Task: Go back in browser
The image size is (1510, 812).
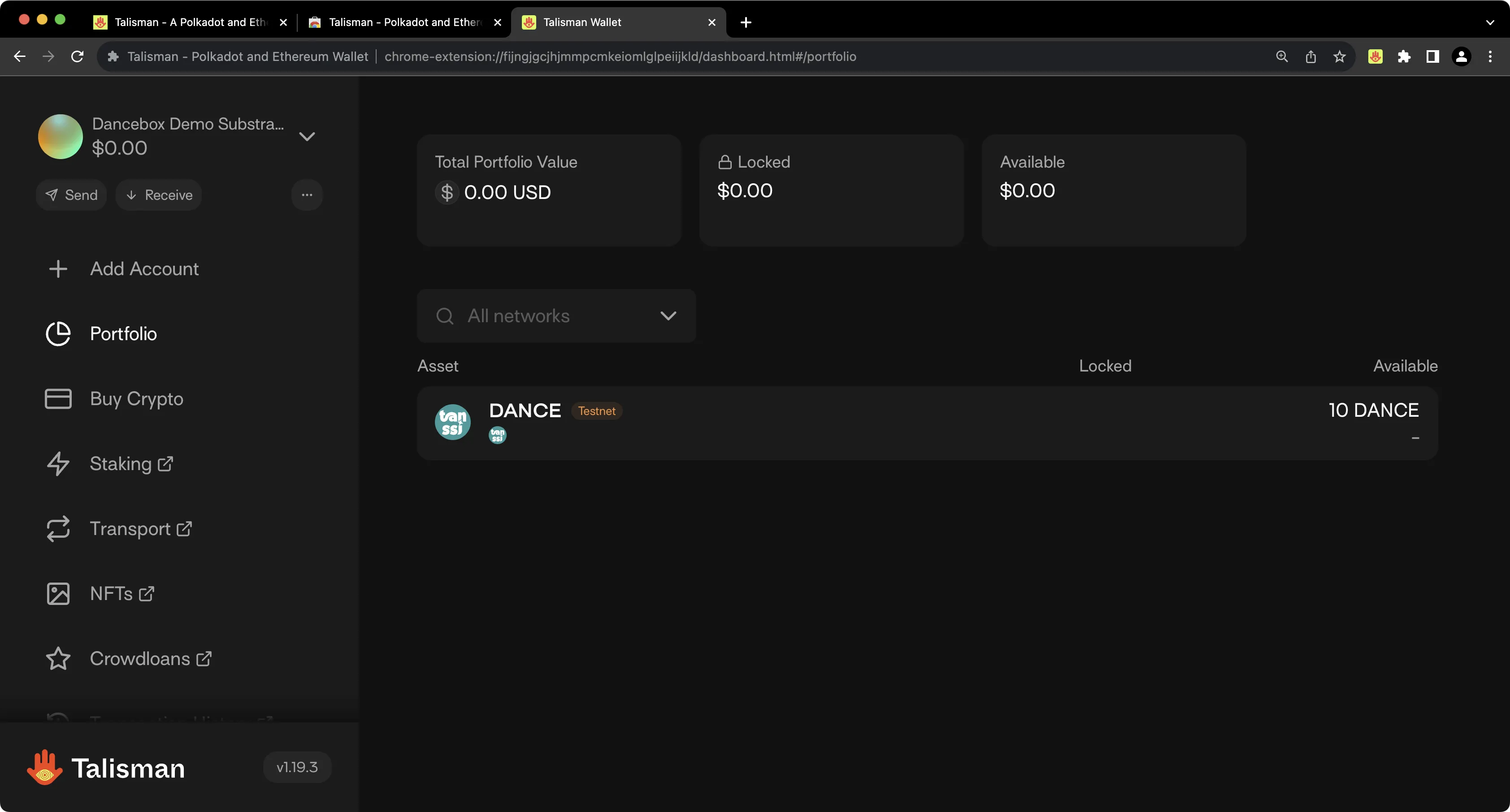Action: pos(19,56)
